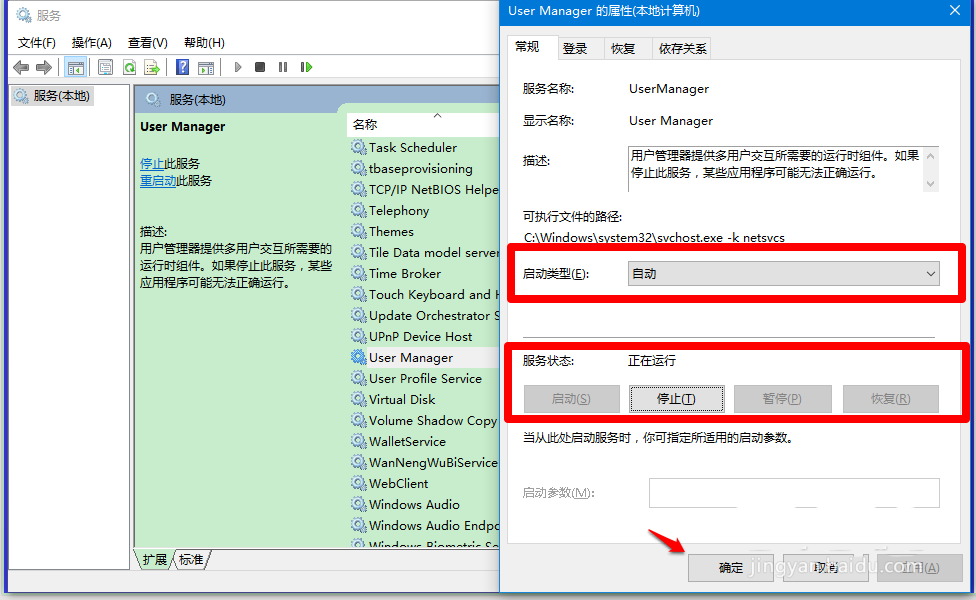Viewport: 976px width, 600px height.
Task: Click the Refresh icon in toolbar
Action: coord(129,67)
